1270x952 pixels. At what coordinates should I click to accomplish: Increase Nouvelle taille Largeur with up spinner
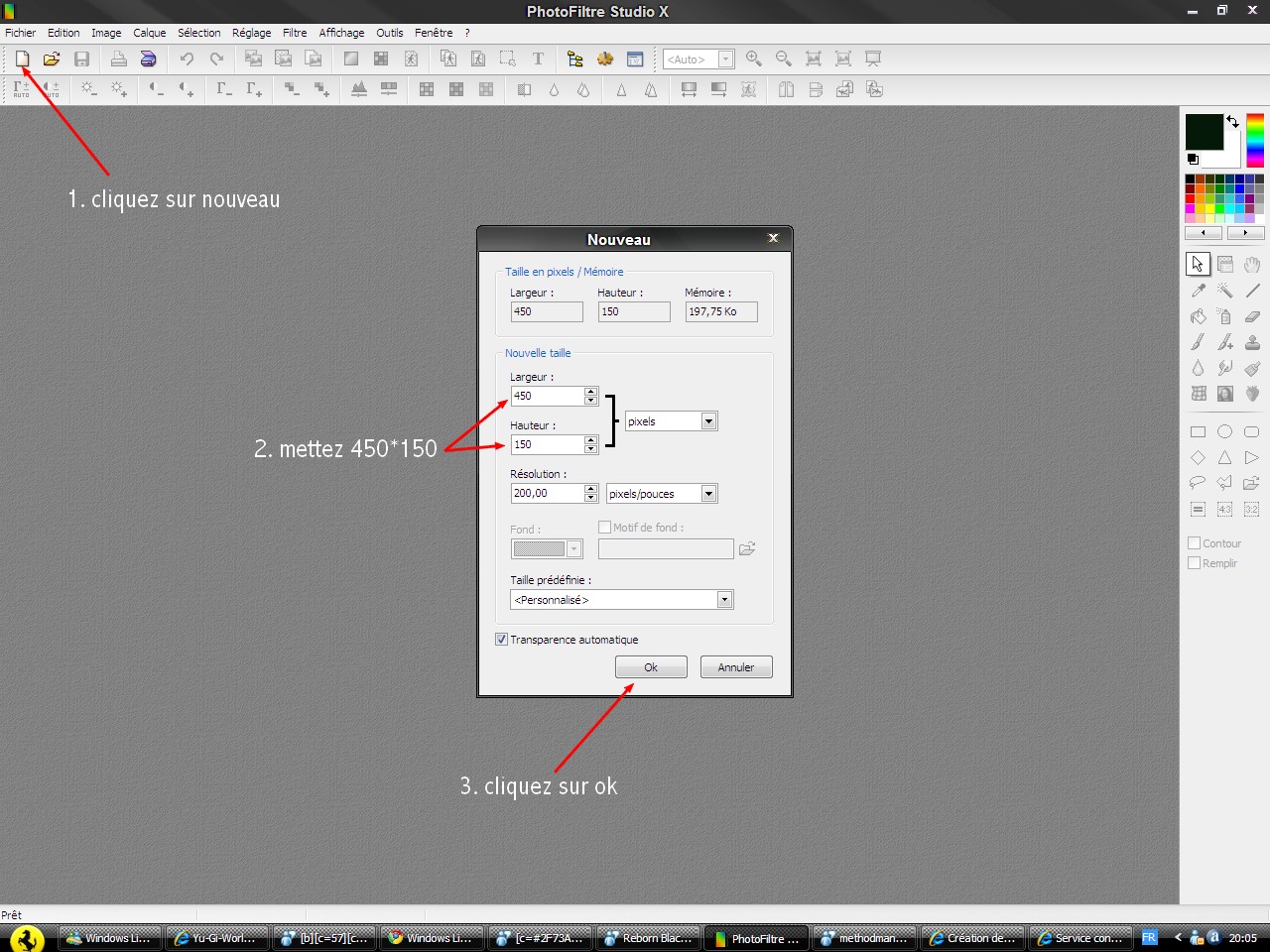(591, 392)
